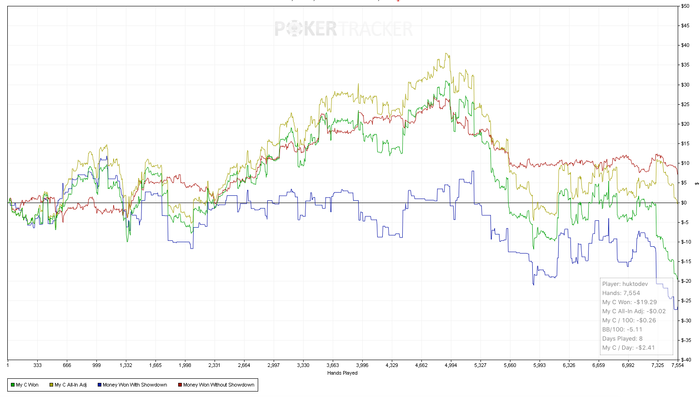Click 'My C / 100: -$0.26' stats line
The height and width of the screenshot is (397, 700).
(x=629, y=320)
